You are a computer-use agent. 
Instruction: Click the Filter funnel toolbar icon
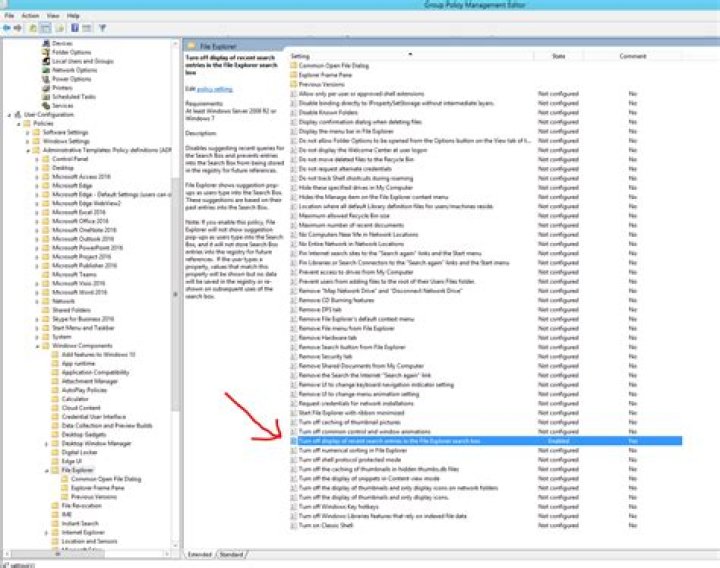point(102,28)
